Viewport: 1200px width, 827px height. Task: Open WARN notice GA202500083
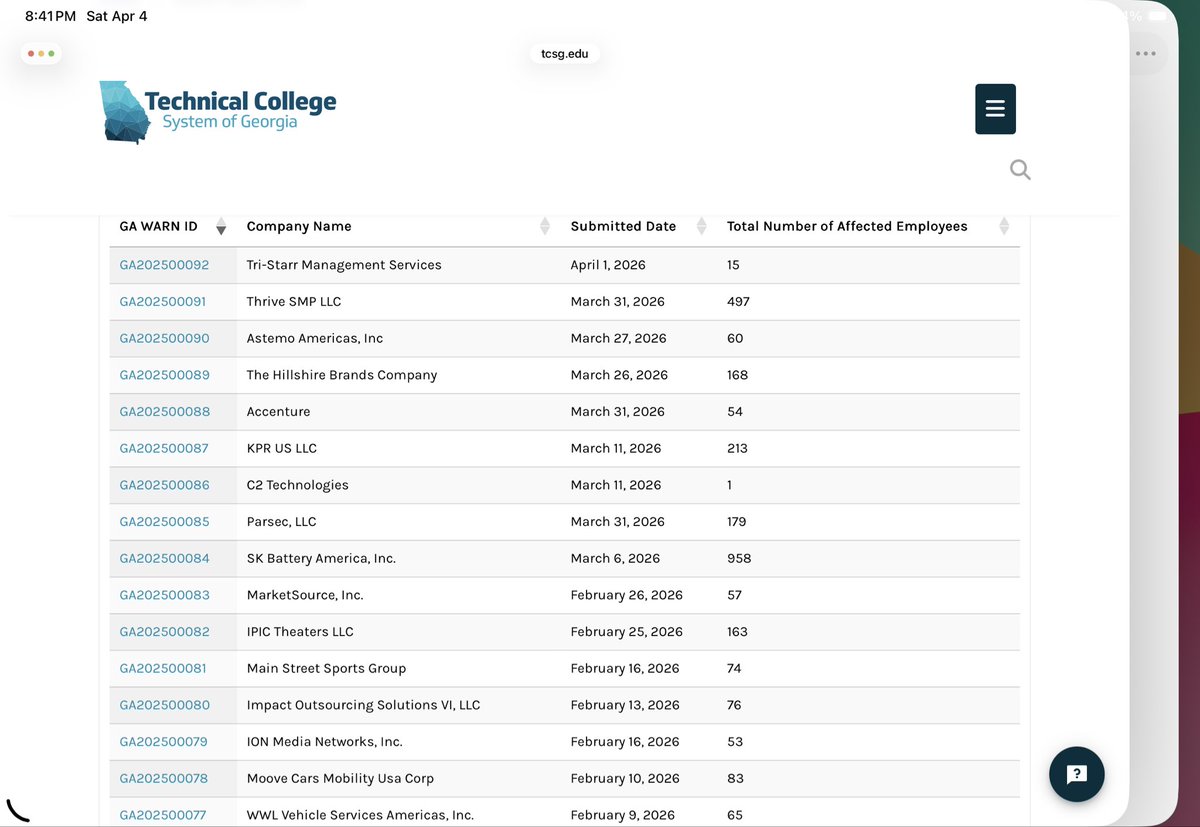pos(164,595)
